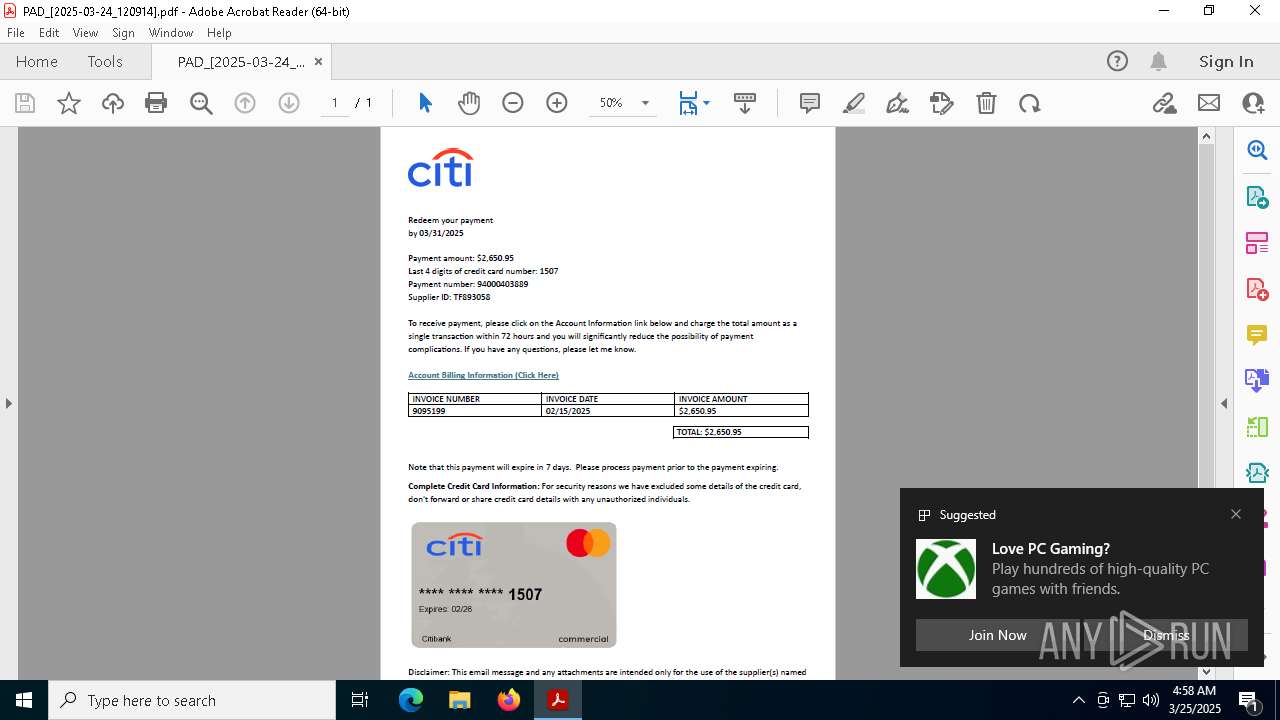Screen dimensions: 1280x720
Task: Click the upload to cloud icon
Action: point(113,103)
